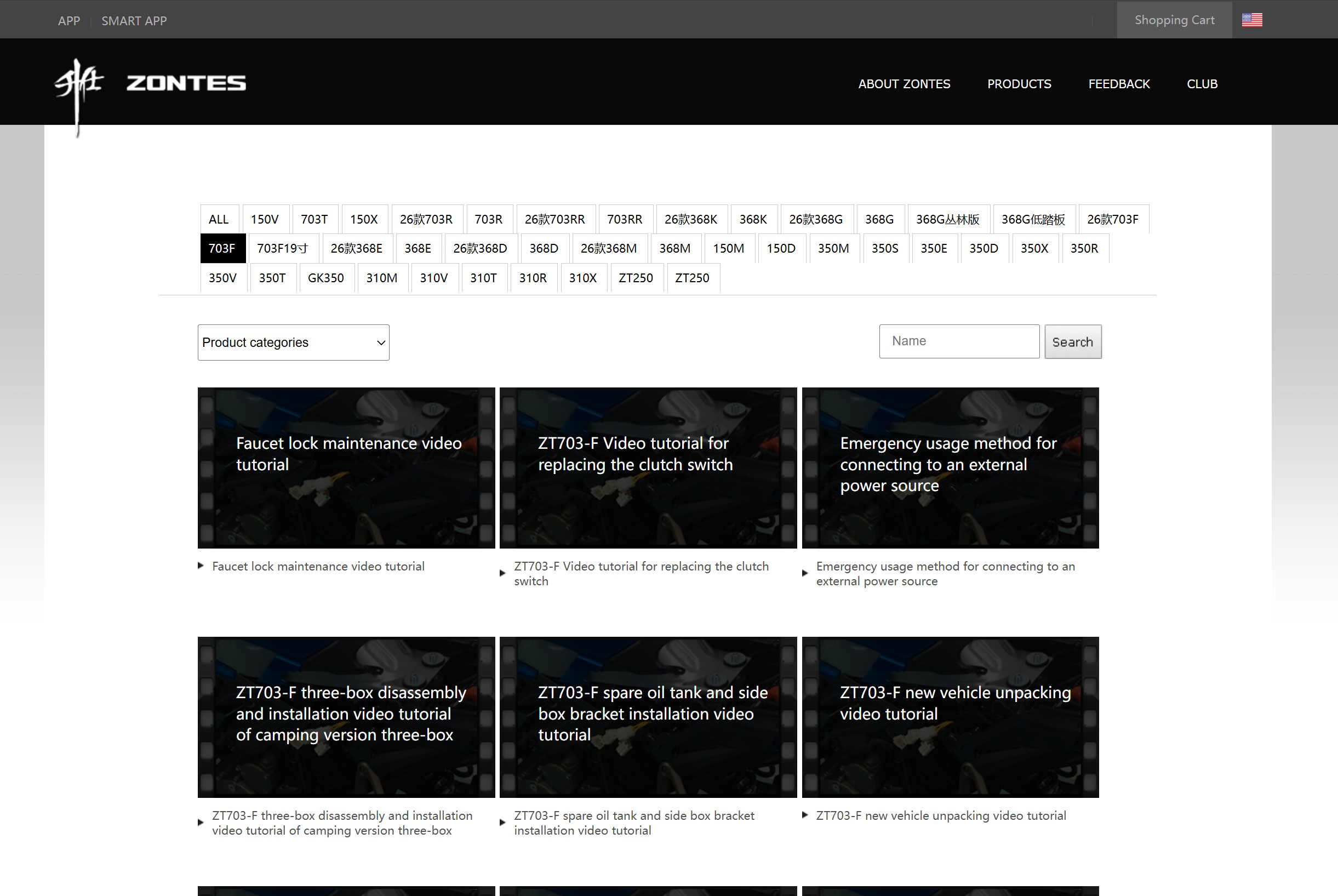This screenshot has height=896, width=1338.
Task: Open FEEDBACK menu
Action: point(1119,84)
